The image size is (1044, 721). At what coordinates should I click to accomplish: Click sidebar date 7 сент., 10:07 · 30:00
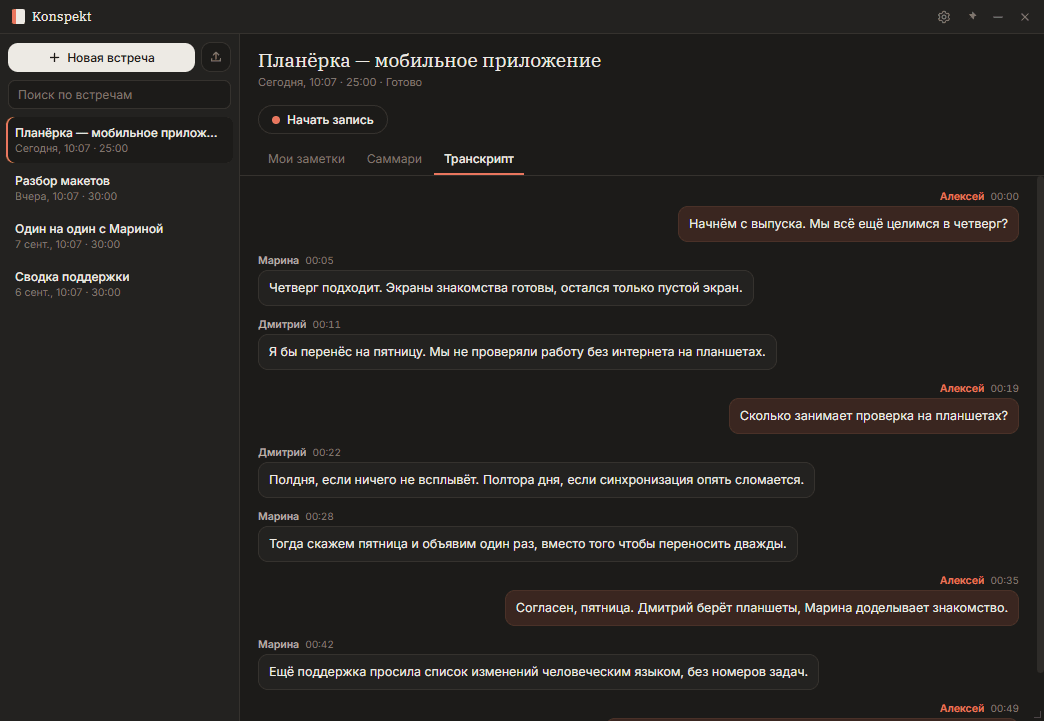67,244
